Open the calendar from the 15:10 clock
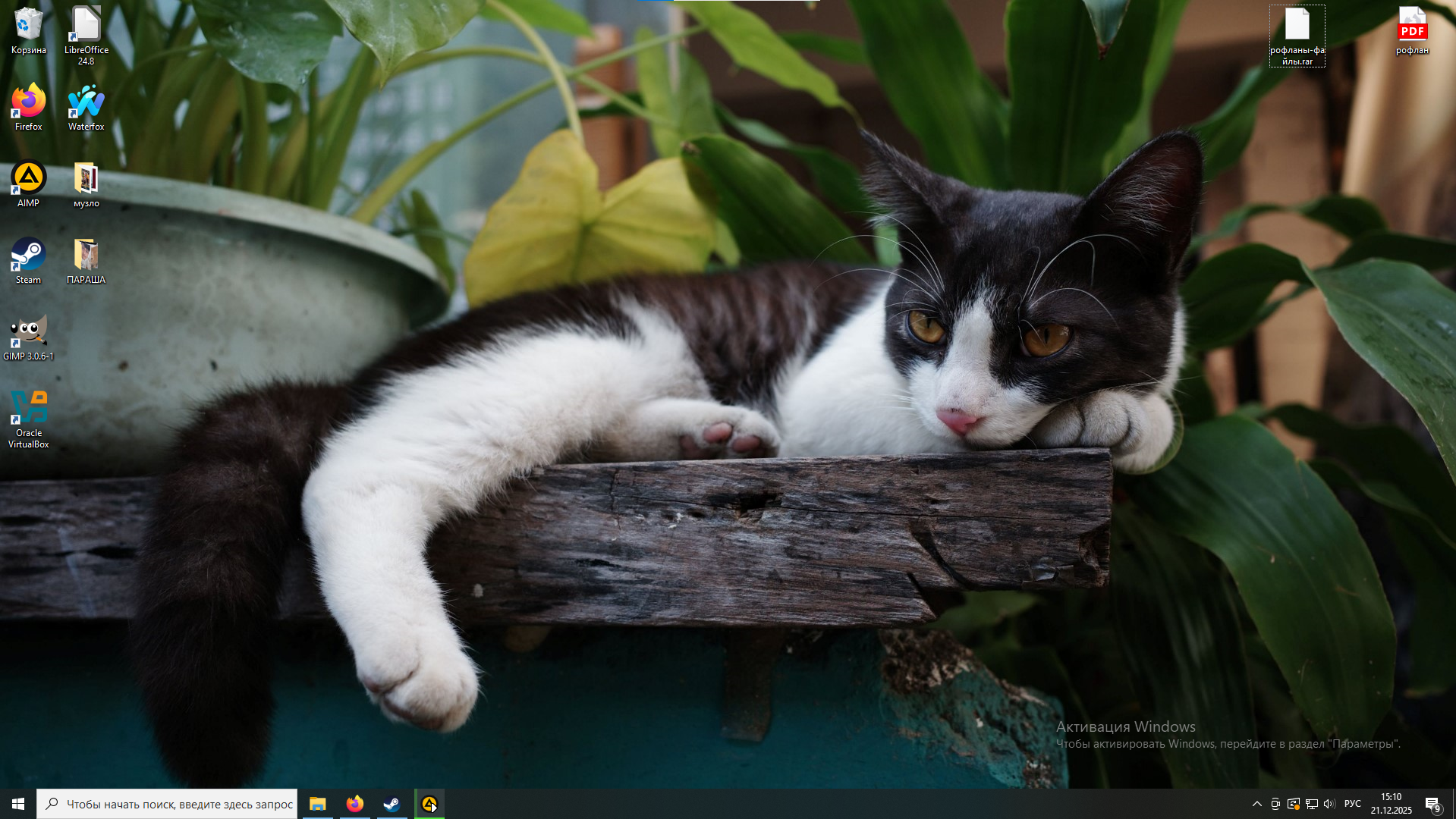Image resolution: width=1456 pixels, height=819 pixels. (1392, 804)
